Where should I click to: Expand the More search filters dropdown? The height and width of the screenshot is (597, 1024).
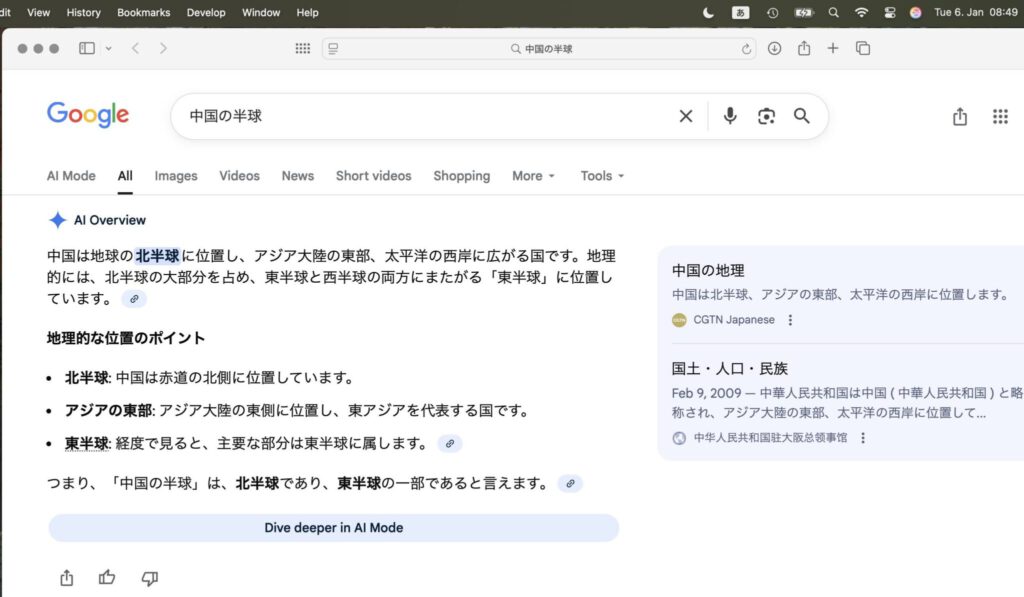(533, 176)
